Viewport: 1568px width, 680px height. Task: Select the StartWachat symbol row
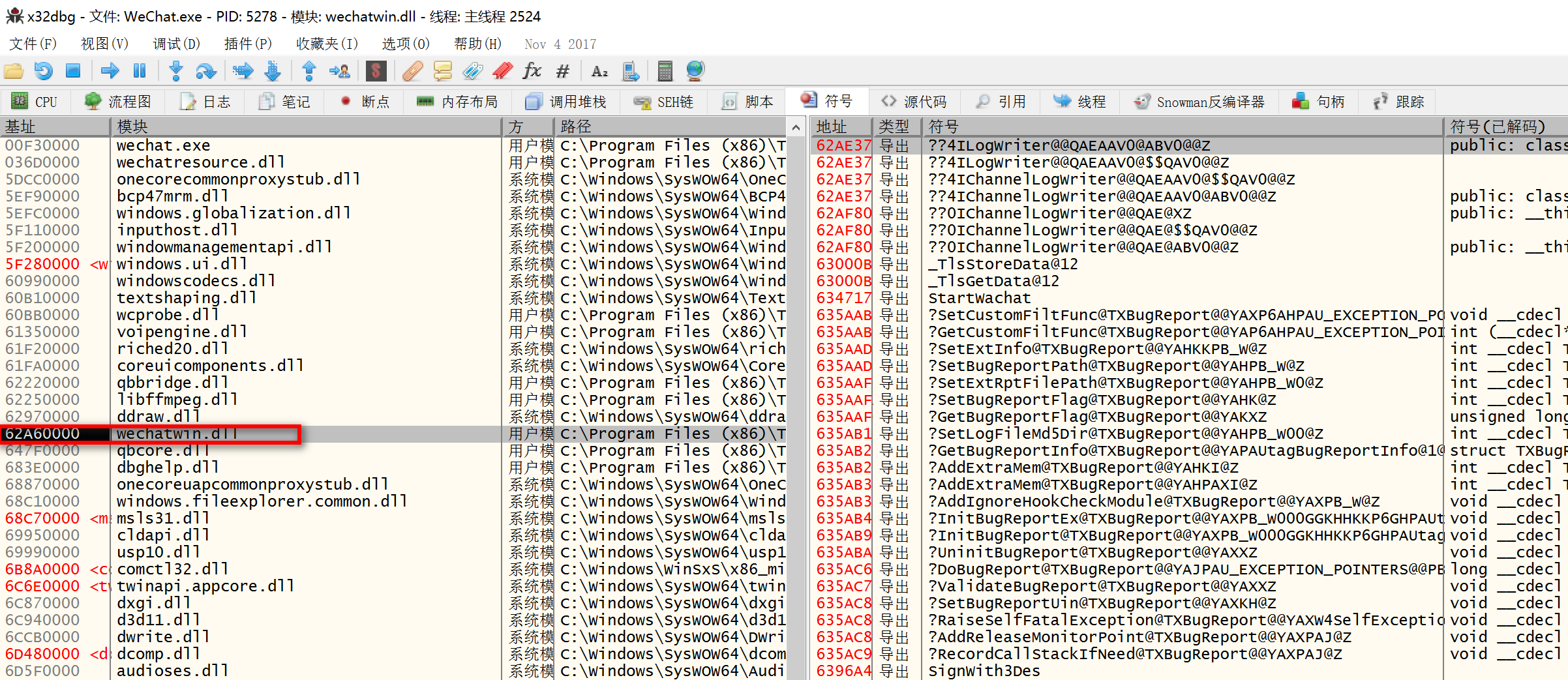1190,298
